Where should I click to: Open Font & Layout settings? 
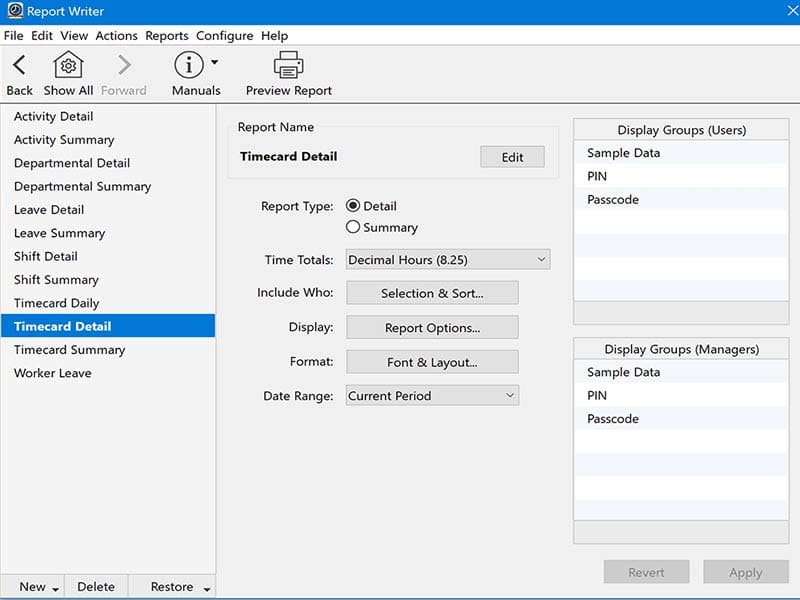coord(432,362)
